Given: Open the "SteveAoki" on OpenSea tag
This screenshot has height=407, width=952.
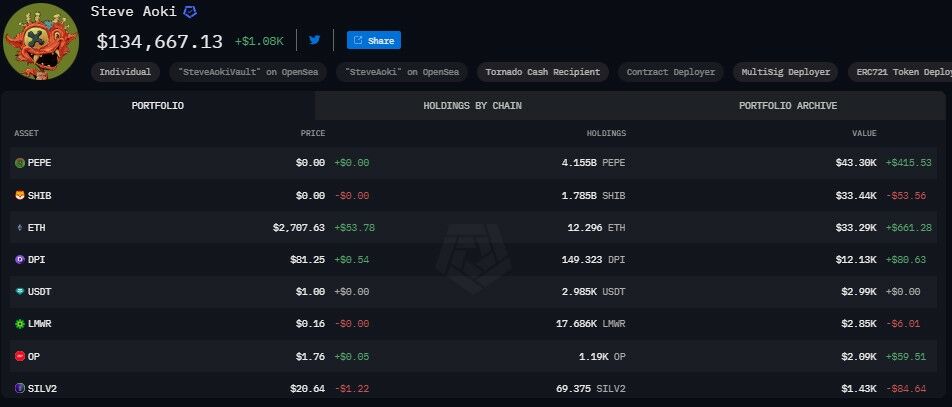Looking at the screenshot, I should [402, 72].
